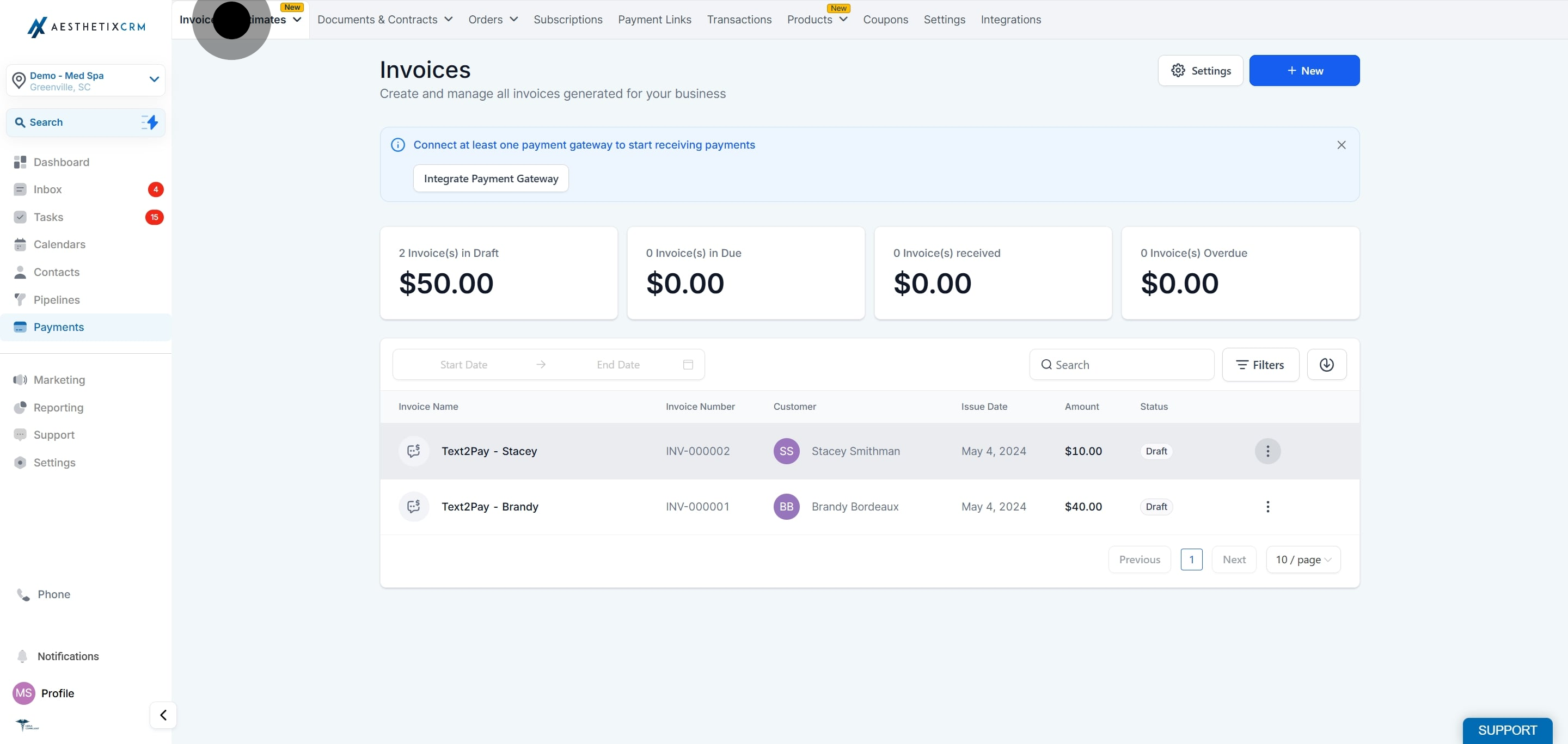1568x744 pixels.
Task: Click invoice number INV-000001
Action: pyautogui.click(x=697, y=507)
